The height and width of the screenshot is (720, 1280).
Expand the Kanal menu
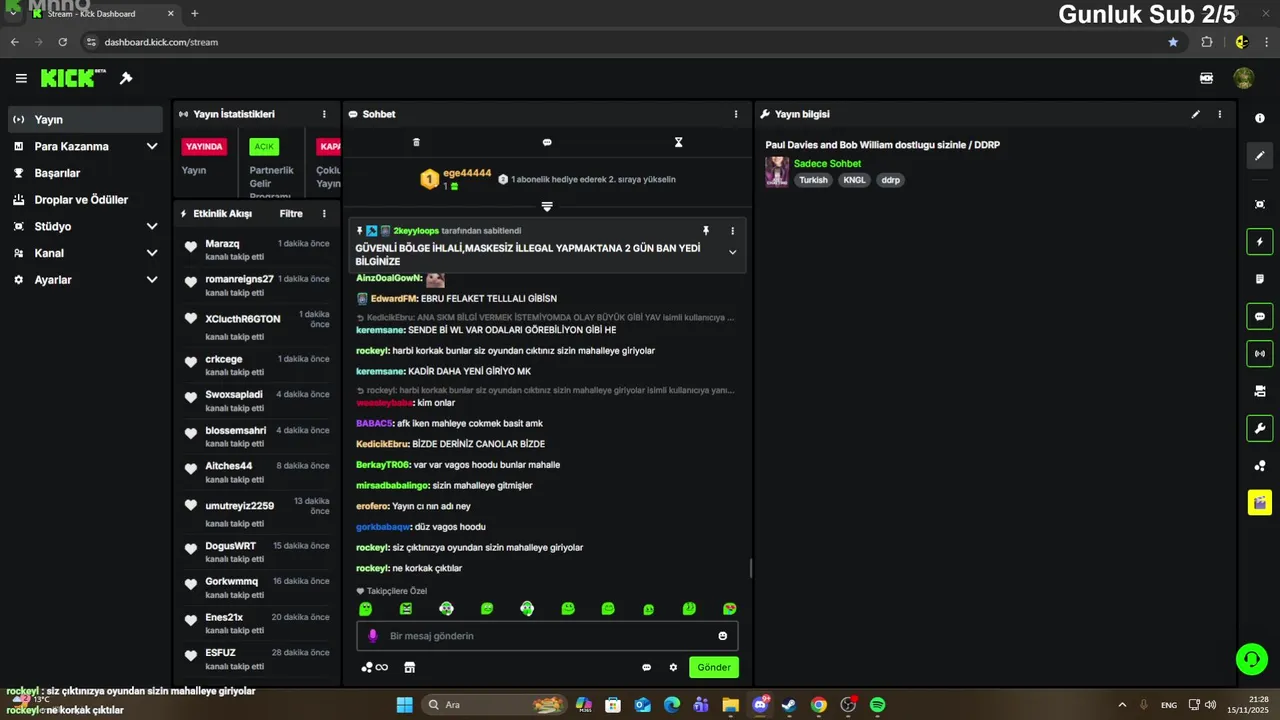tap(85, 253)
